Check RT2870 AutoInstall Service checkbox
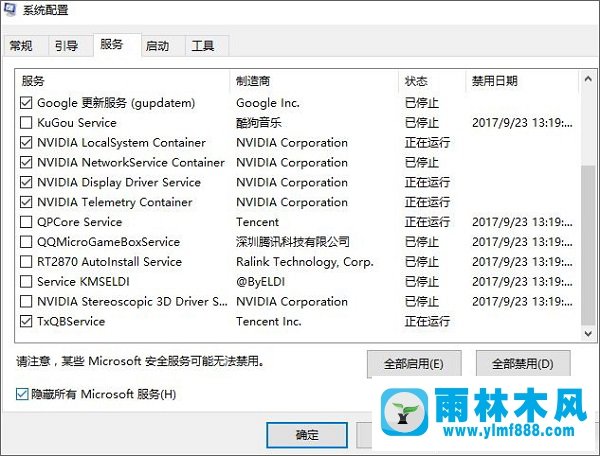The height and width of the screenshot is (456, 600). point(26,262)
